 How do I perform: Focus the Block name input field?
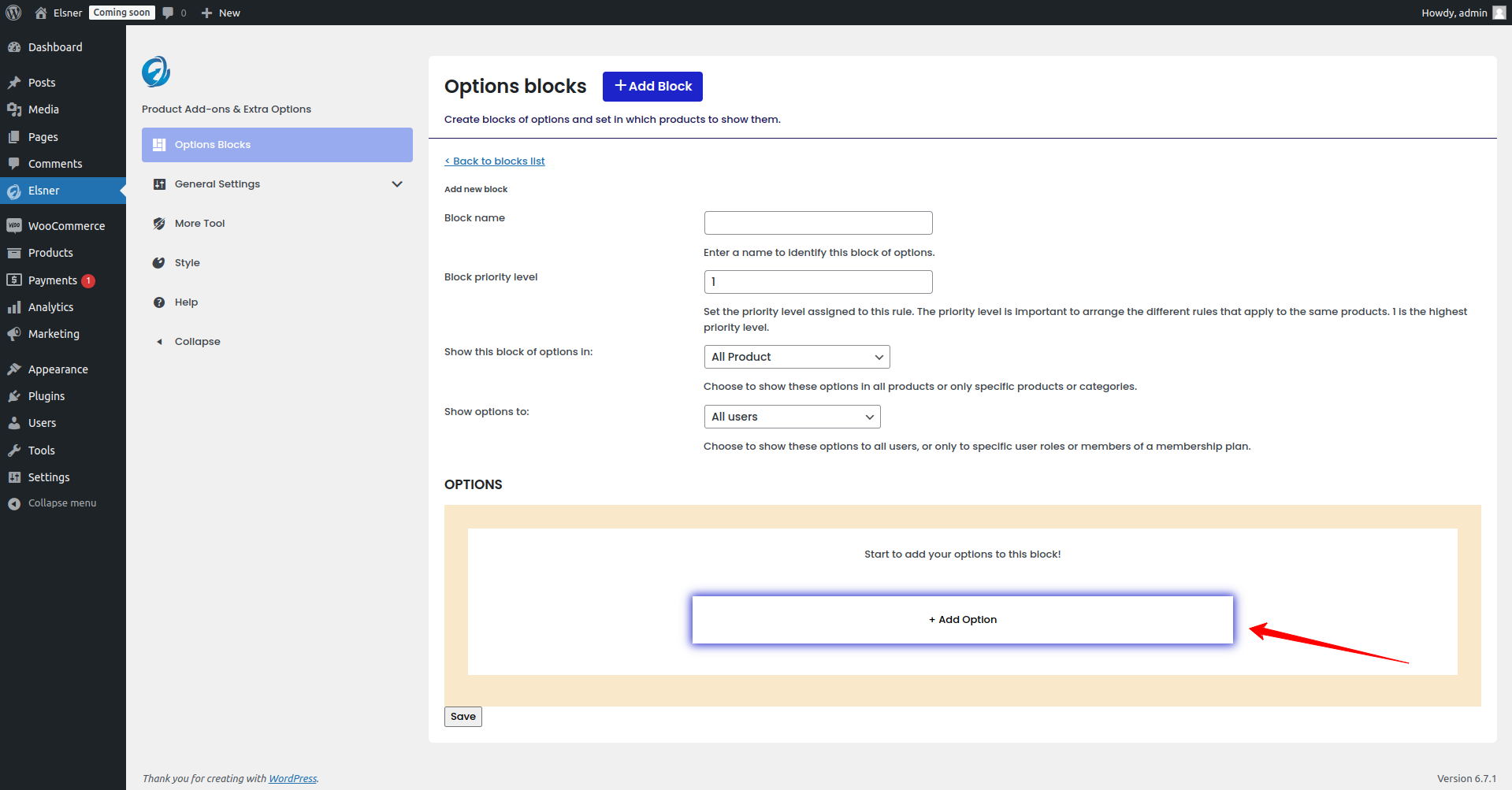coord(818,223)
